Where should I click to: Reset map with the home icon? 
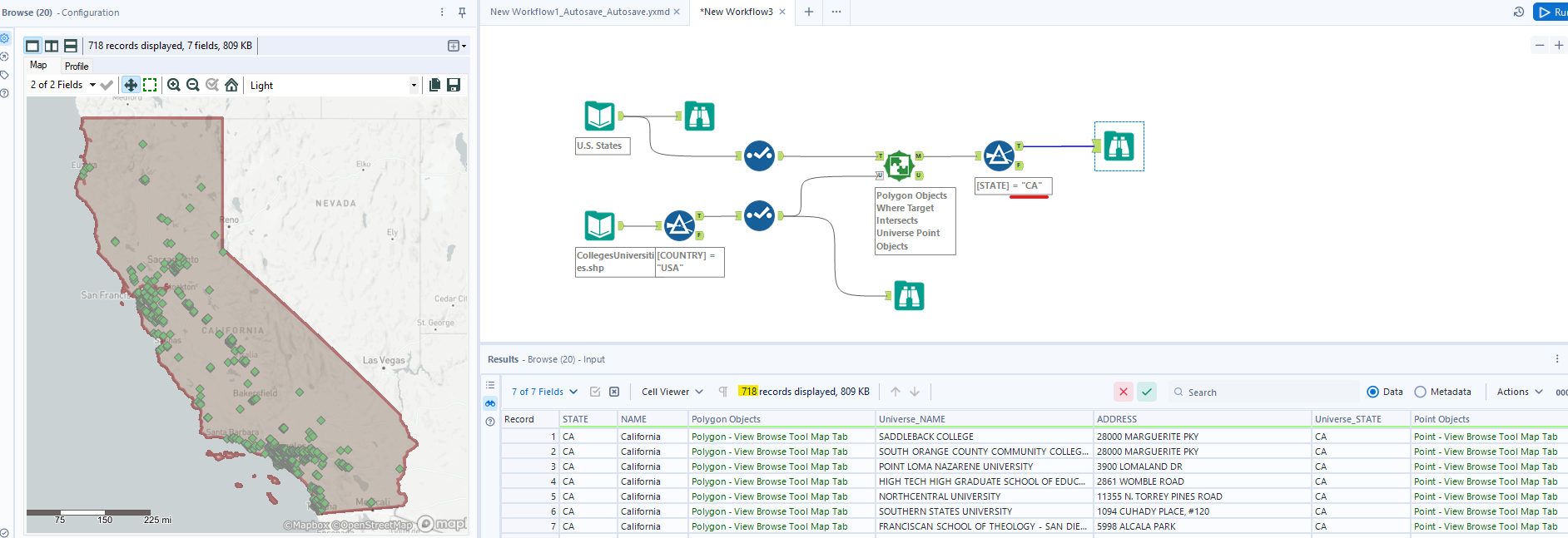coord(231,85)
